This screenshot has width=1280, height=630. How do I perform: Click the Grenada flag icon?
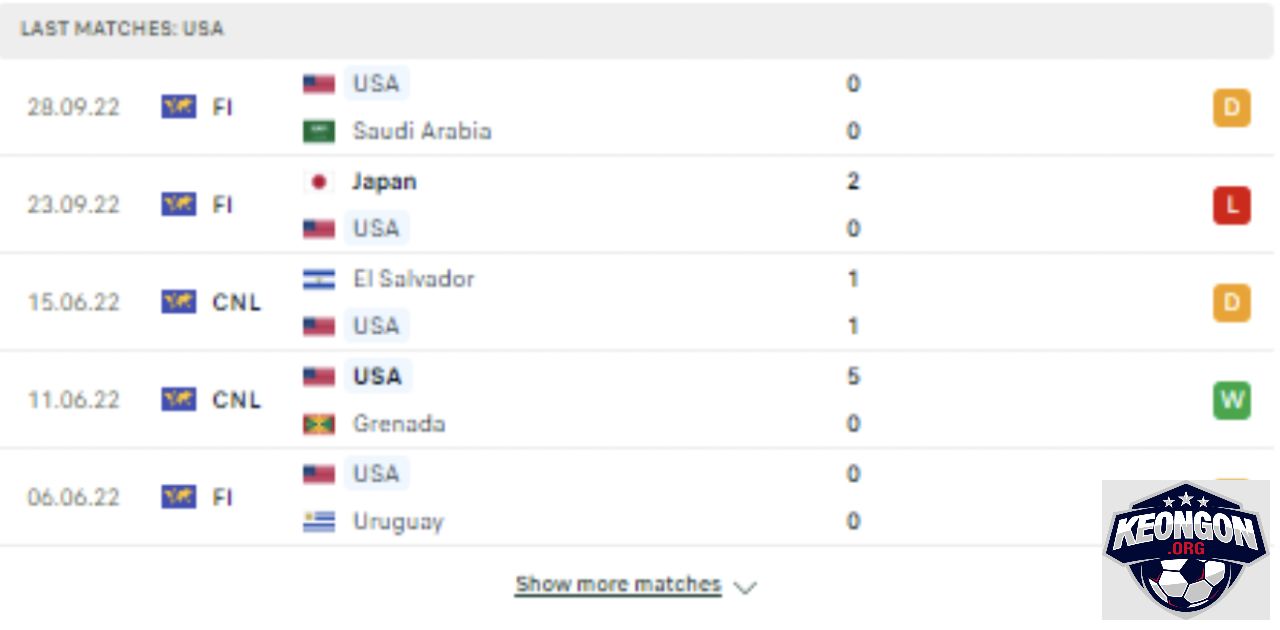point(319,424)
